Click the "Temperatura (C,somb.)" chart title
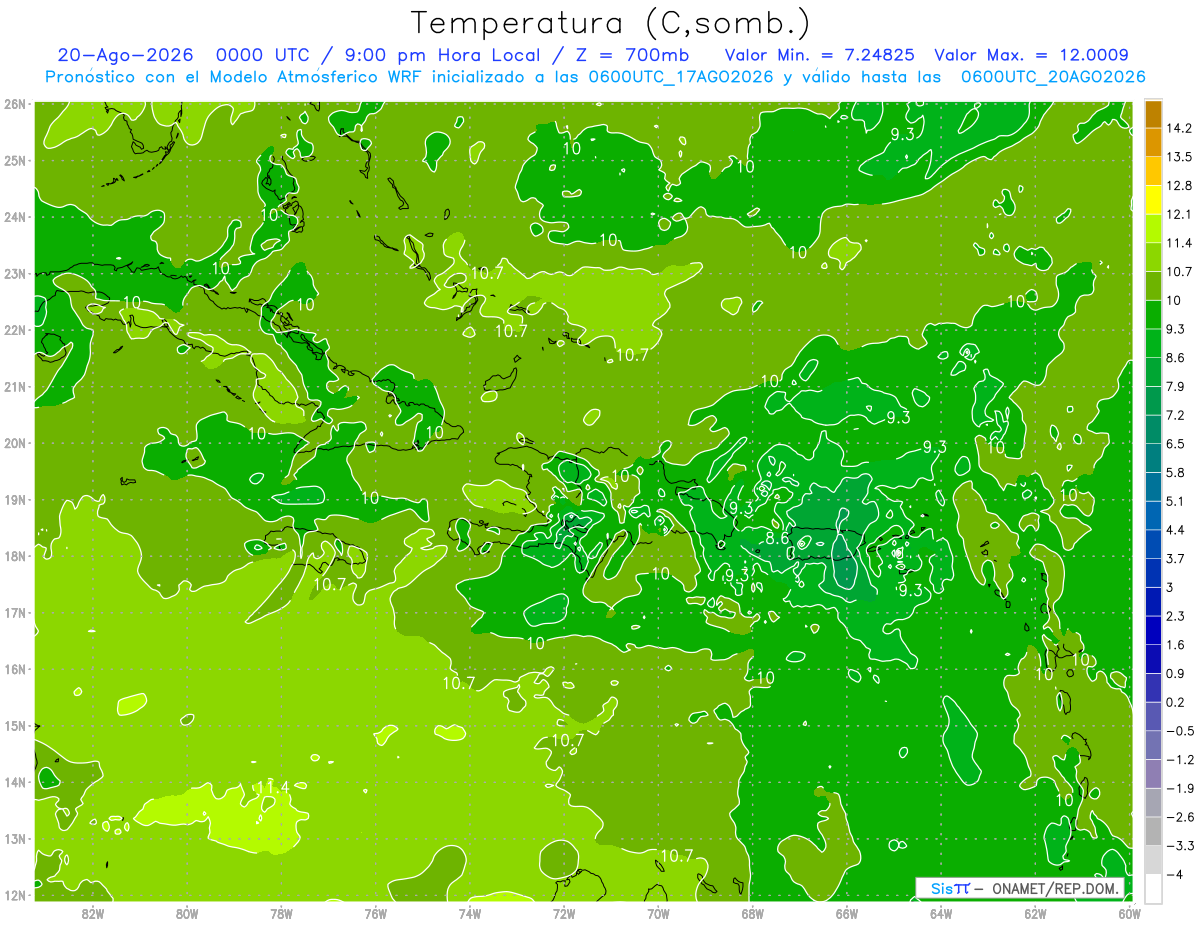The width and height of the screenshot is (1200, 927). (x=610, y=22)
